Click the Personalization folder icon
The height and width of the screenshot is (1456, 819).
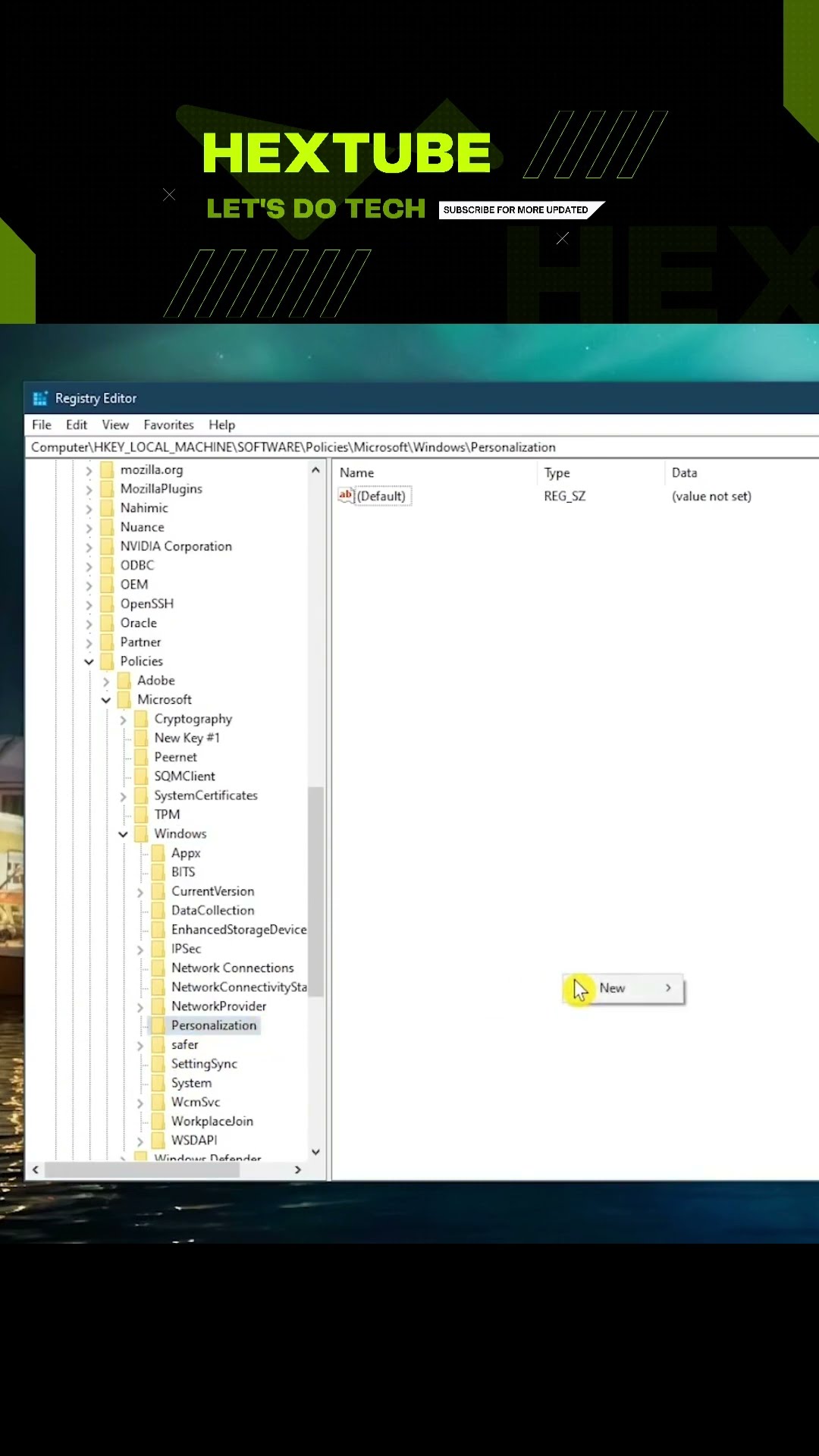click(158, 1025)
